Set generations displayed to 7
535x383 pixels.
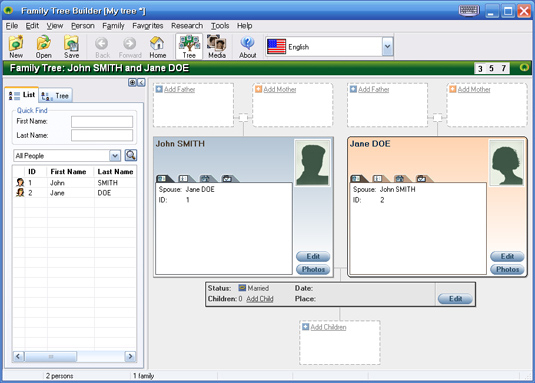[x=503, y=69]
